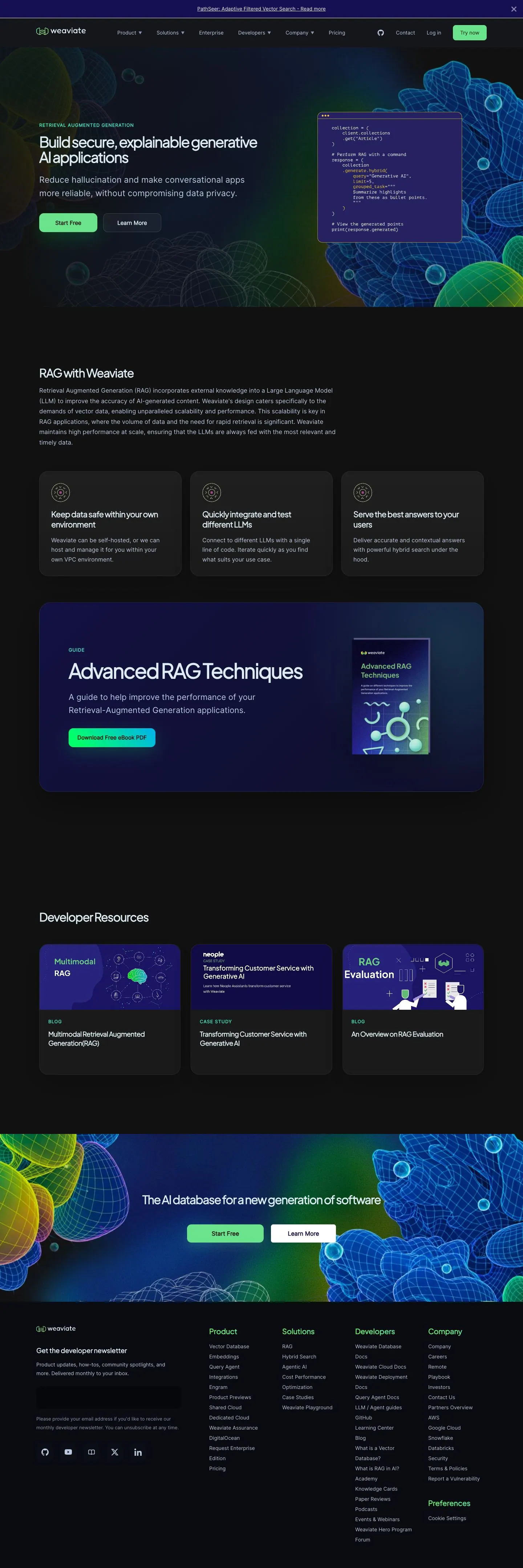The width and height of the screenshot is (523, 1568).
Task: Open YouTube social icon in footer
Action: (68, 1452)
